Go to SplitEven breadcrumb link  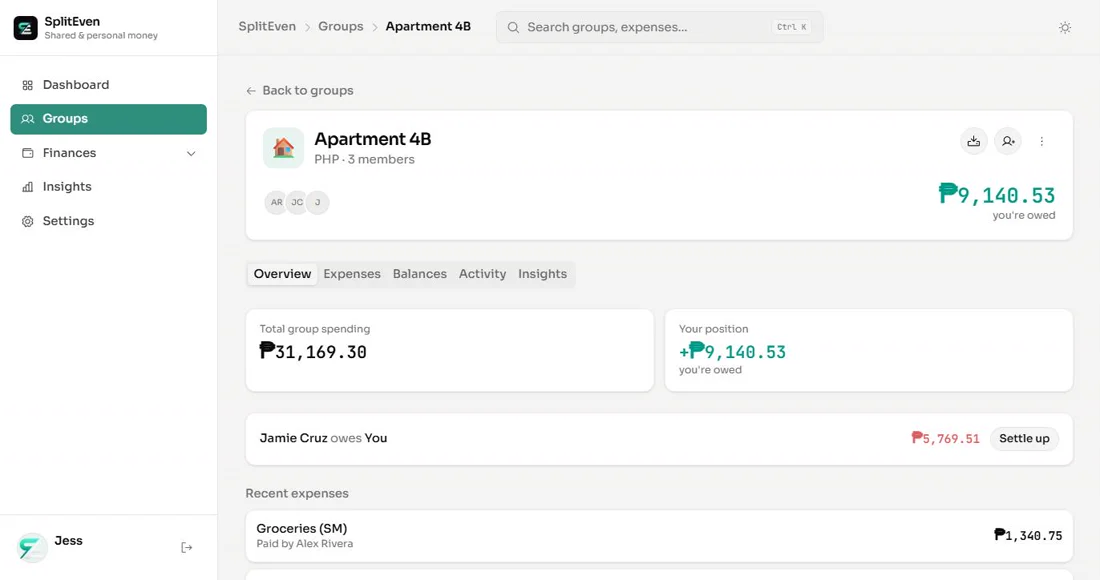(267, 27)
